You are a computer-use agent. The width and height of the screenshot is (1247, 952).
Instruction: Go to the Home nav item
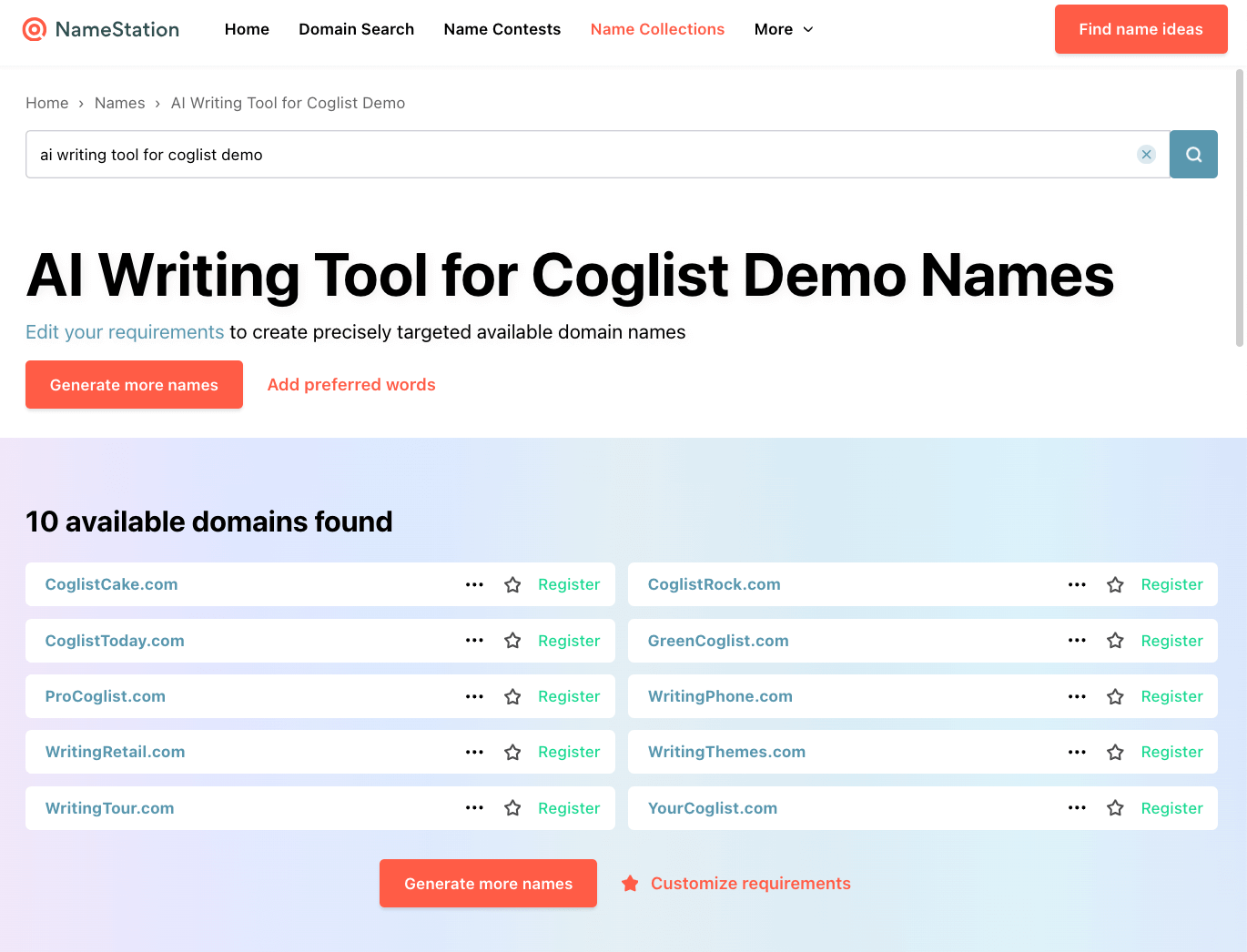pos(247,29)
